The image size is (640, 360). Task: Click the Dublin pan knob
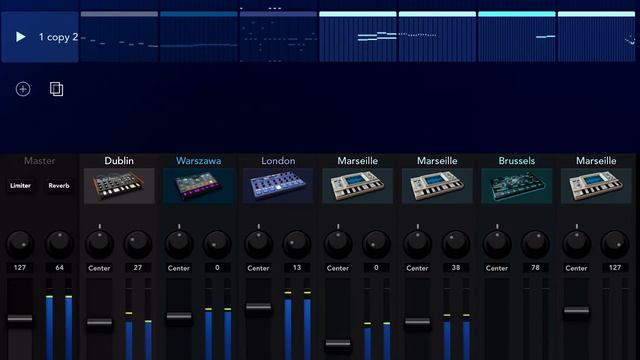(99, 244)
